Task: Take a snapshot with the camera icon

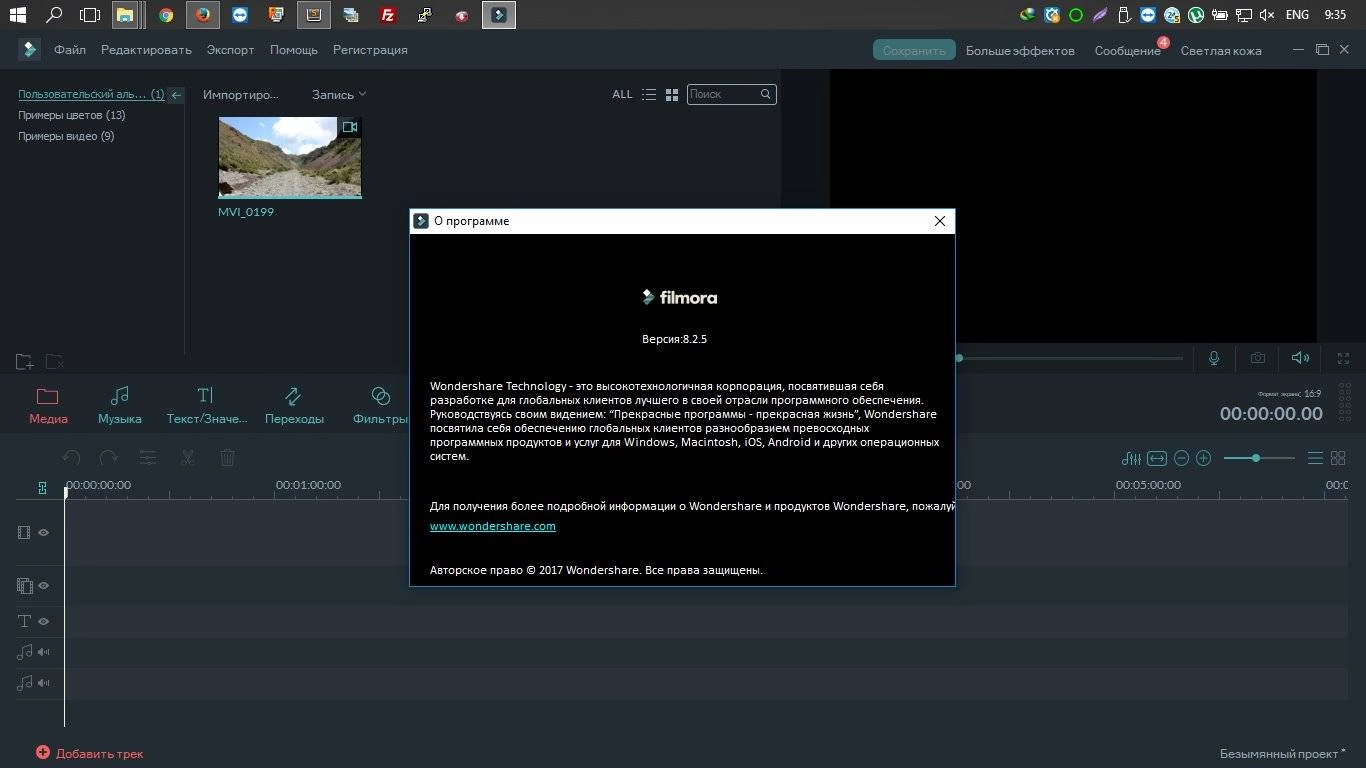Action: [1258, 358]
